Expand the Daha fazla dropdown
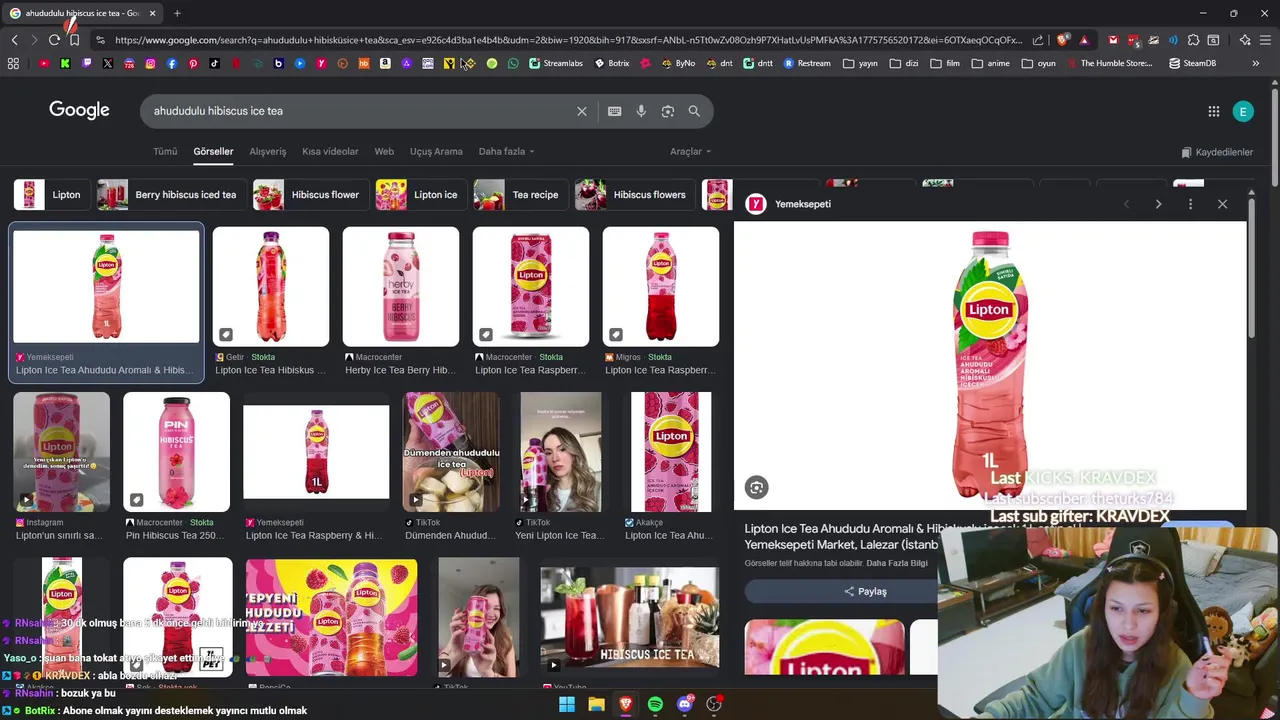1280x720 pixels. [506, 151]
